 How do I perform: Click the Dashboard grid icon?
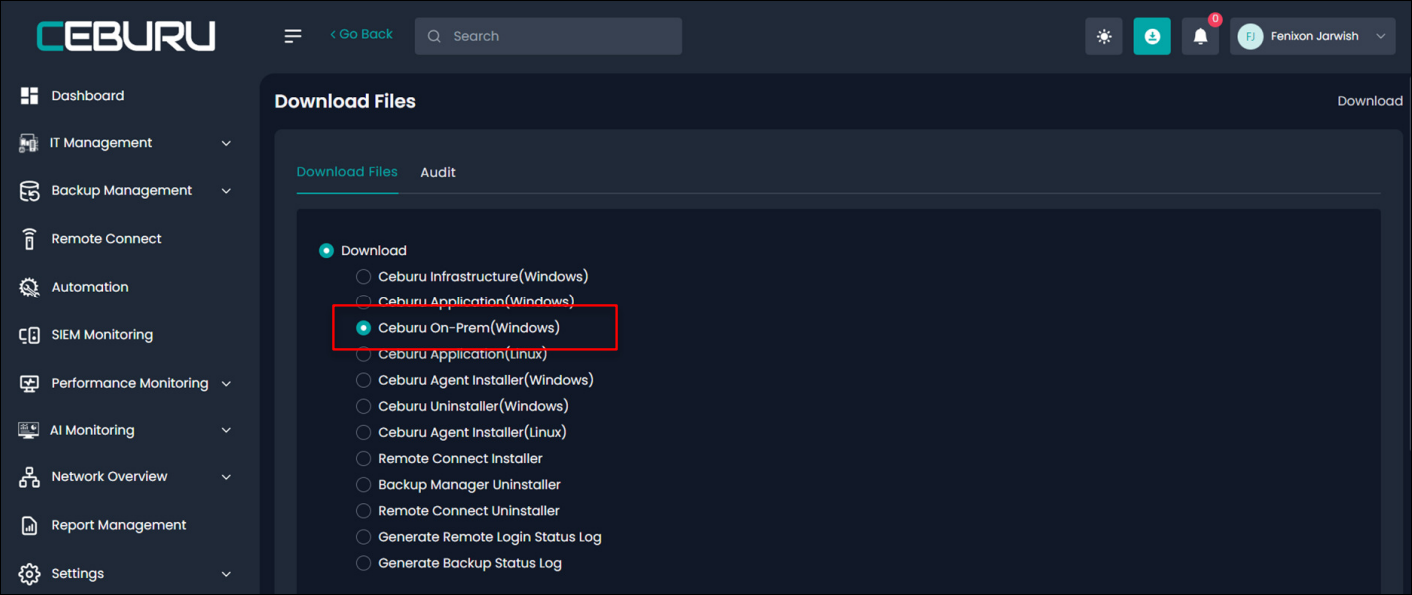tap(29, 96)
